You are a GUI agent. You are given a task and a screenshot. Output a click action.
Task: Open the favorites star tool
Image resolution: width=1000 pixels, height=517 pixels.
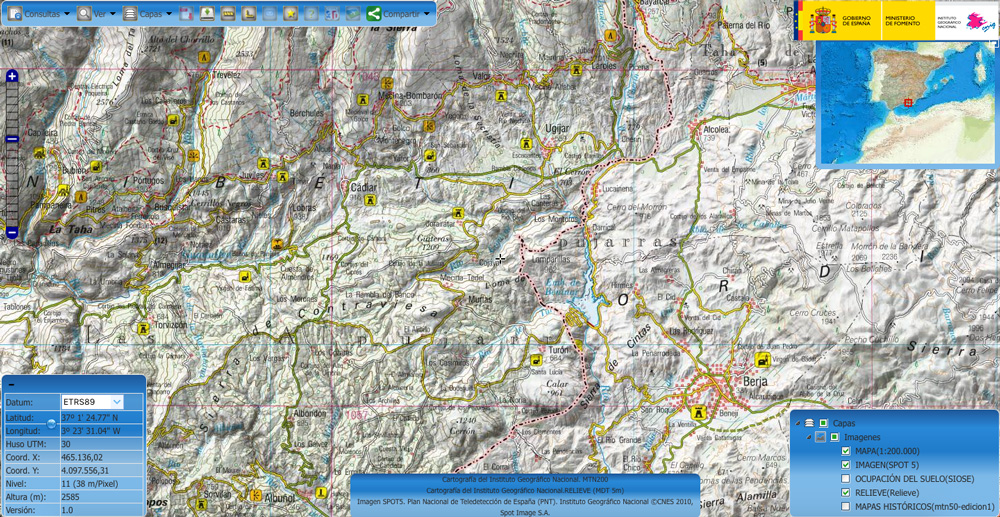coord(291,13)
